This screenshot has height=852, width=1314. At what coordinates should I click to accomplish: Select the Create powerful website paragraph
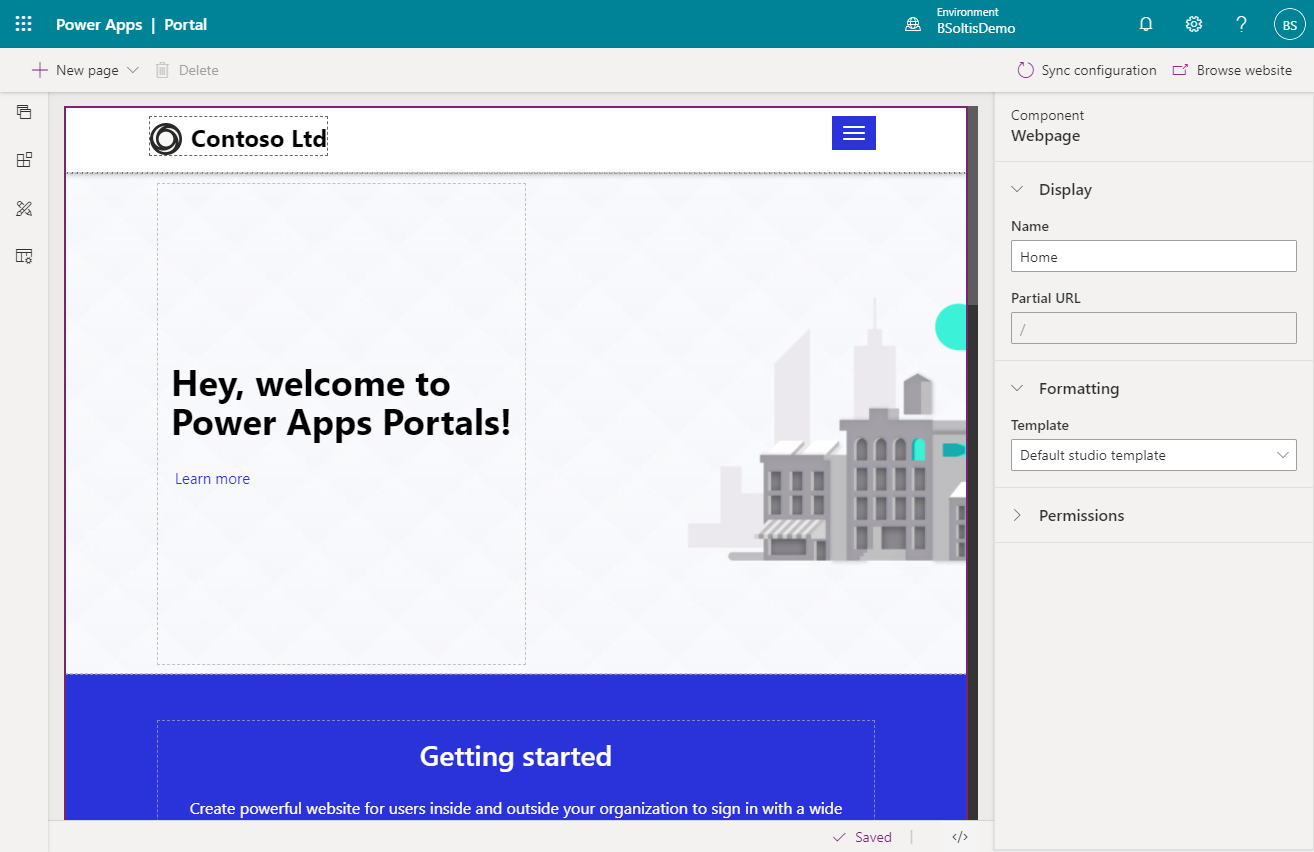pos(516,808)
